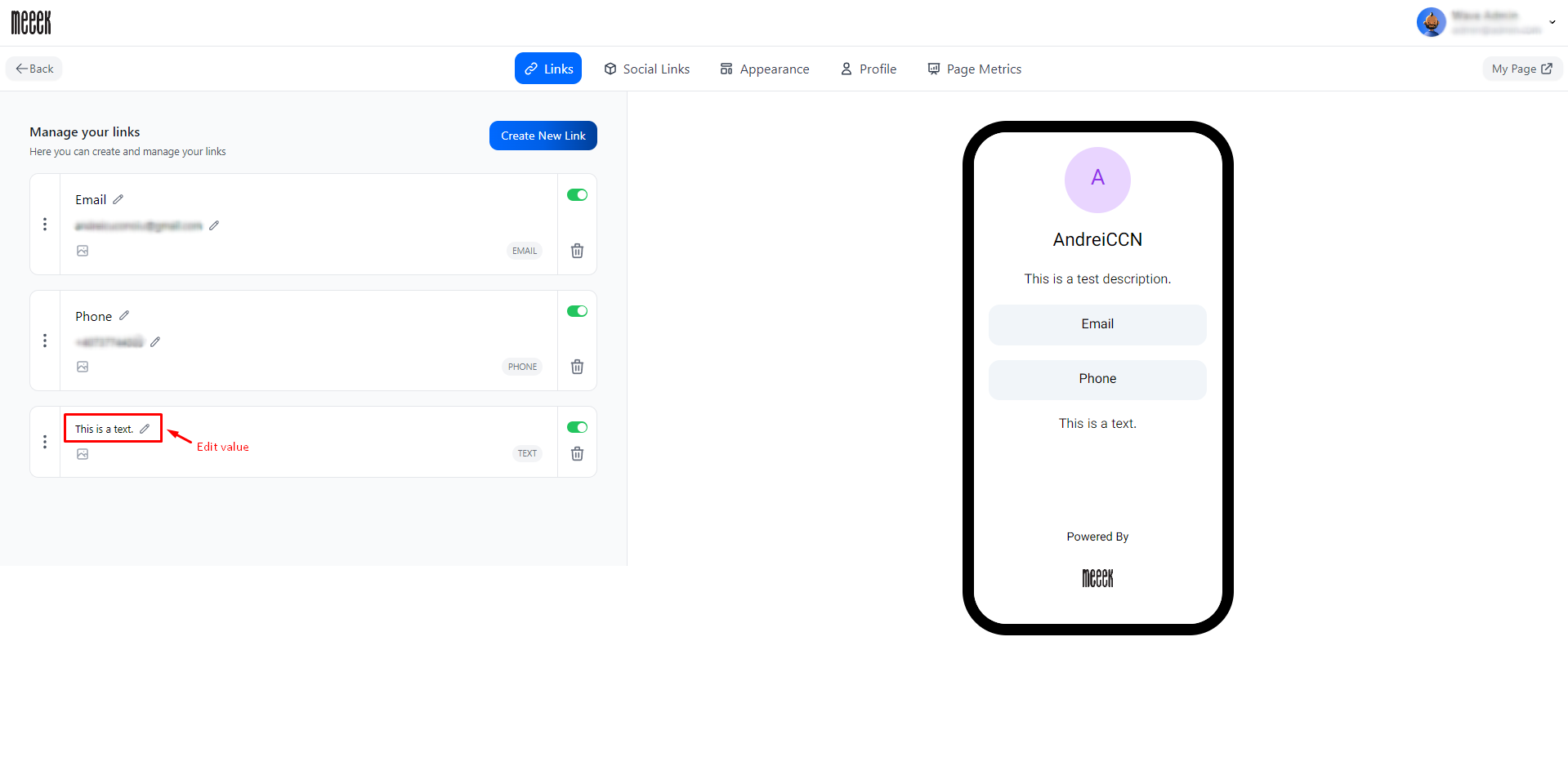Screen dimensions: 1568x757
Task: Click the Create New Link button
Action: pyautogui.click(x=543, y=136)
